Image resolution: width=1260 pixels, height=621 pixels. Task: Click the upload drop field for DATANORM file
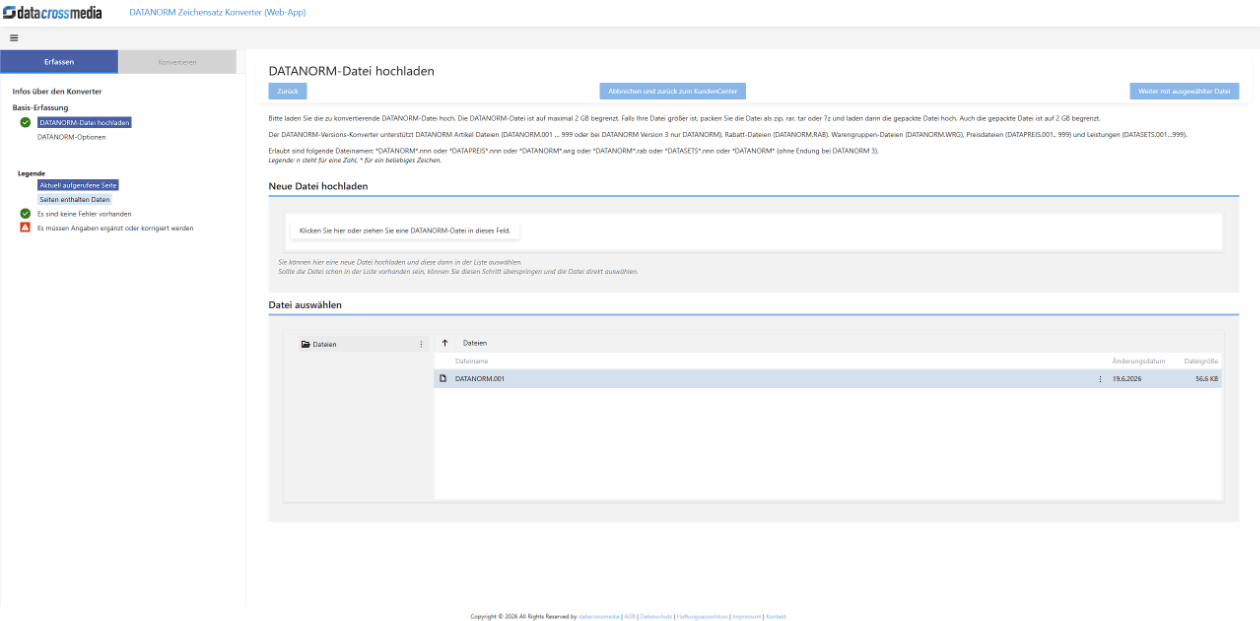coord(753,231)
